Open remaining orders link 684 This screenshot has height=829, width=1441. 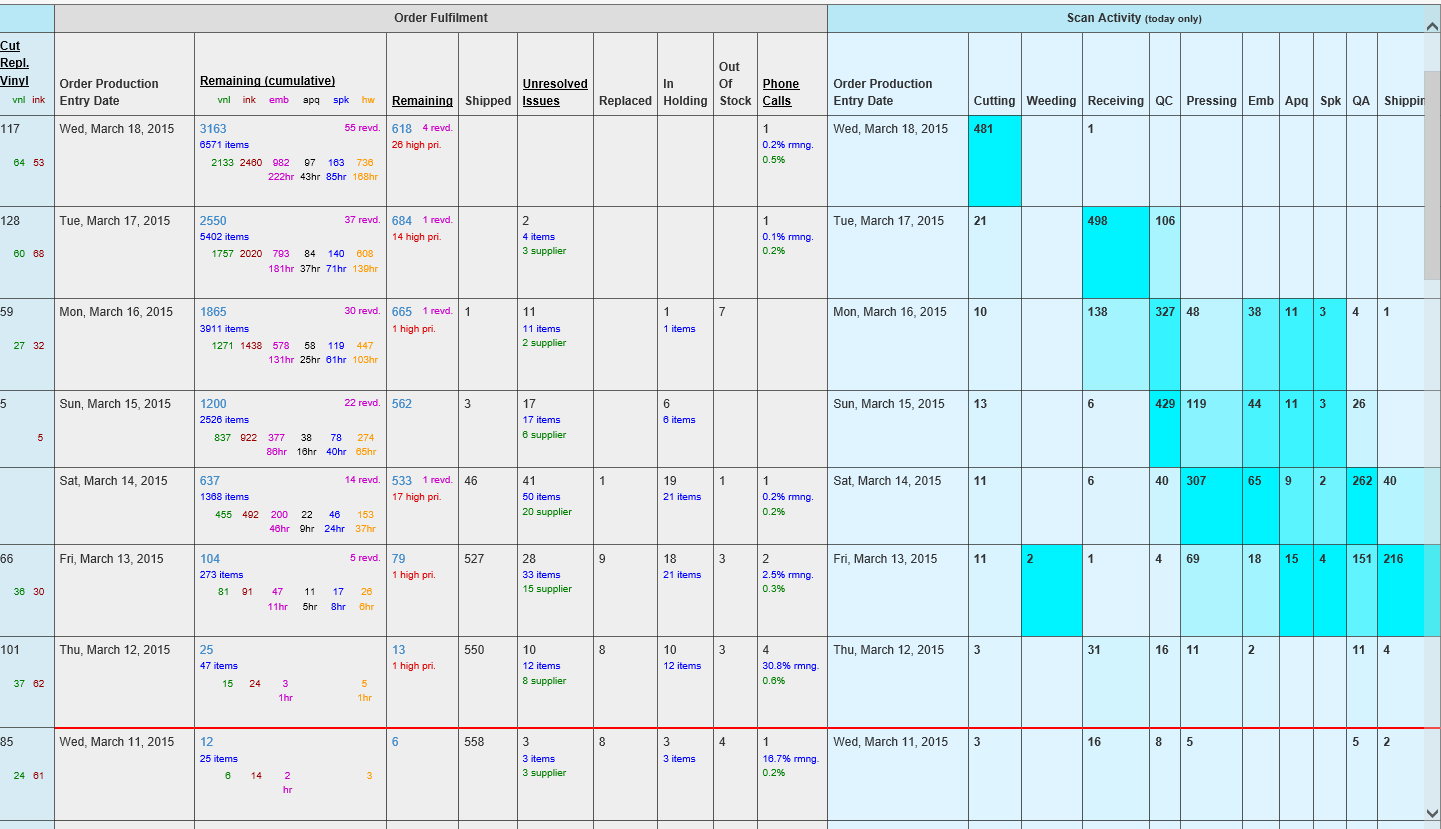click(x=401, y=221)
